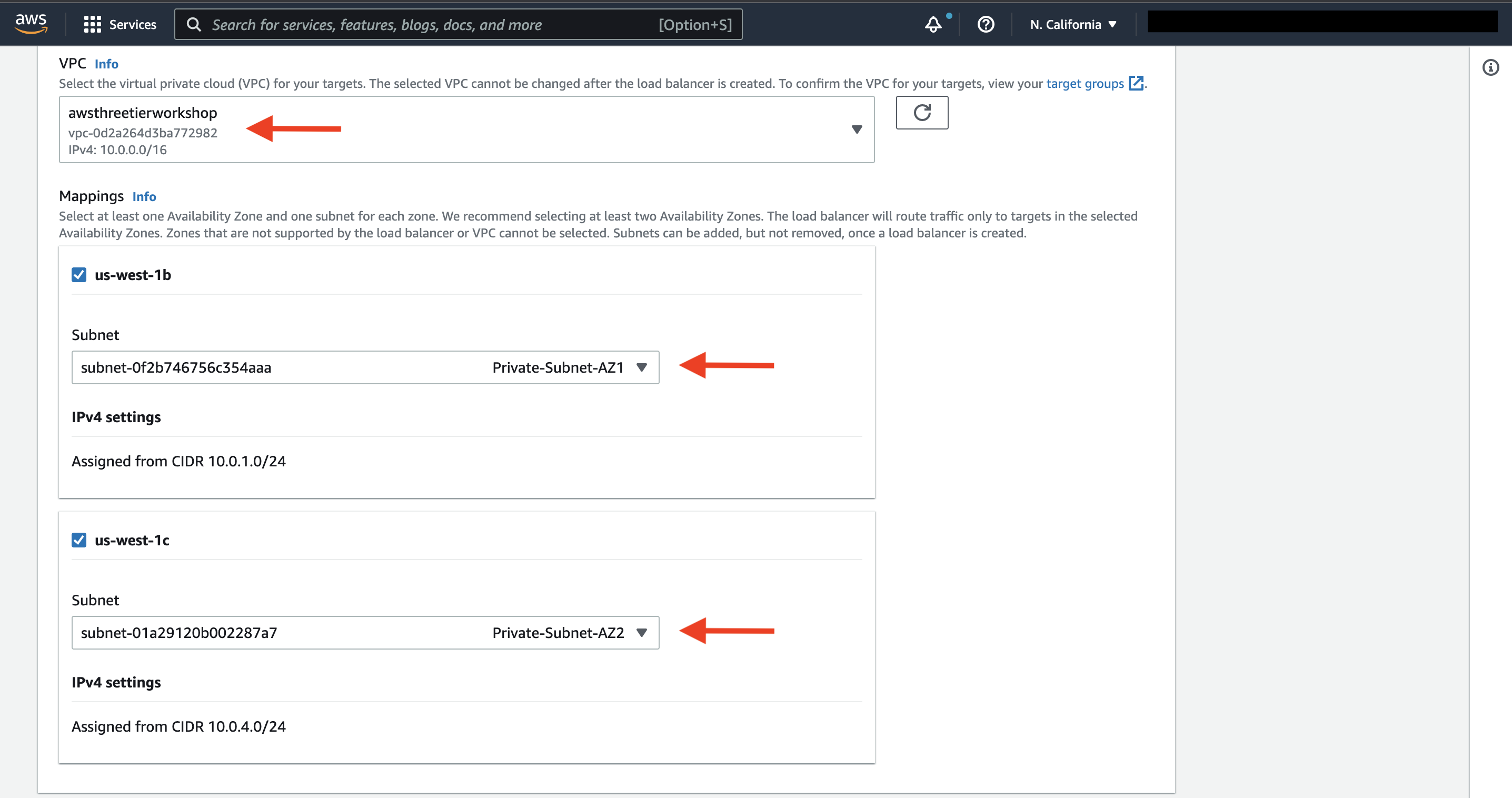Screen dimensions: 1512x798
Task: Click the Services menu label
Action: [133, 25]
